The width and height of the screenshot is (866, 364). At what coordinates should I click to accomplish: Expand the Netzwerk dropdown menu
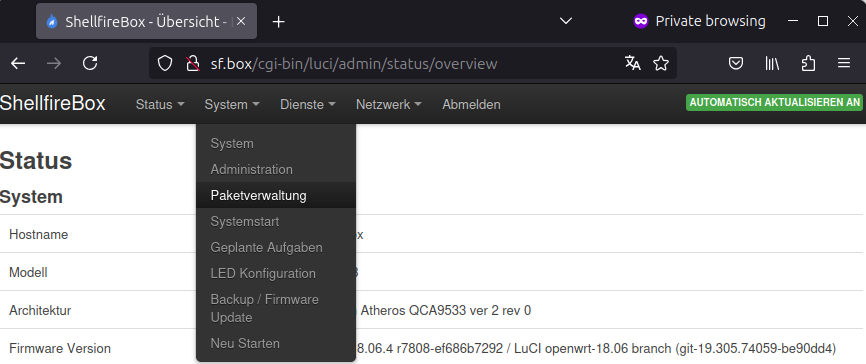[389, 104]
